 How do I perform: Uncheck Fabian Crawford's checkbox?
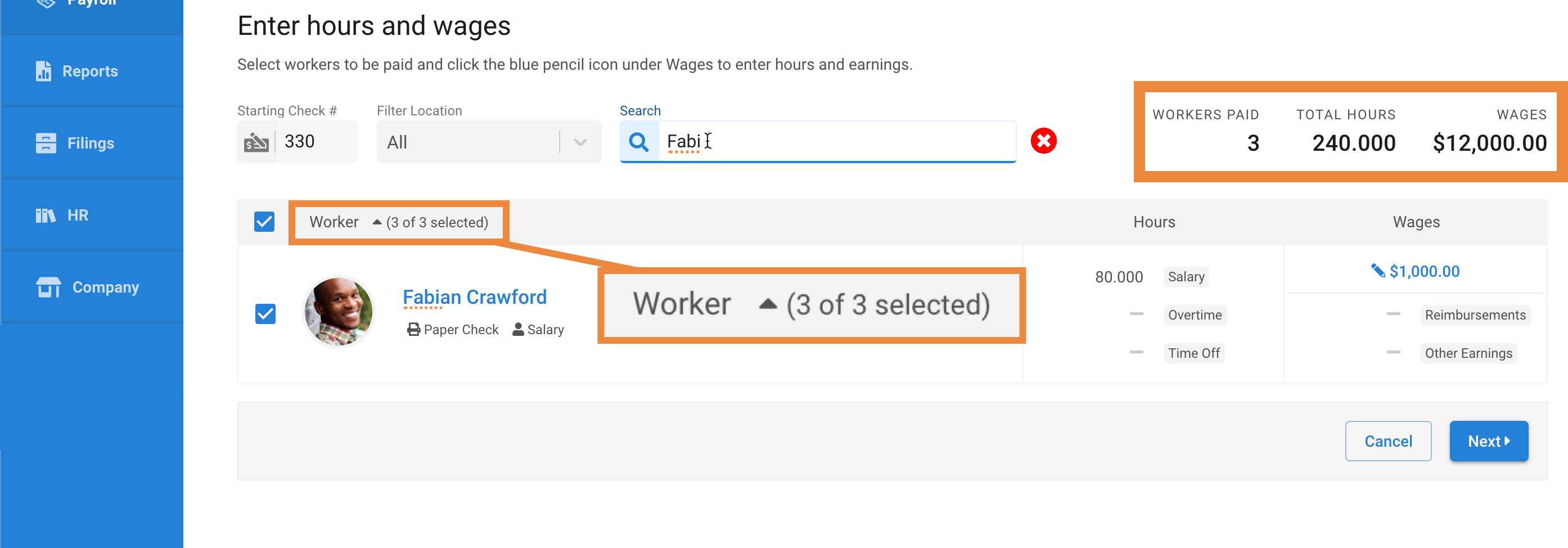pos(265,314)
